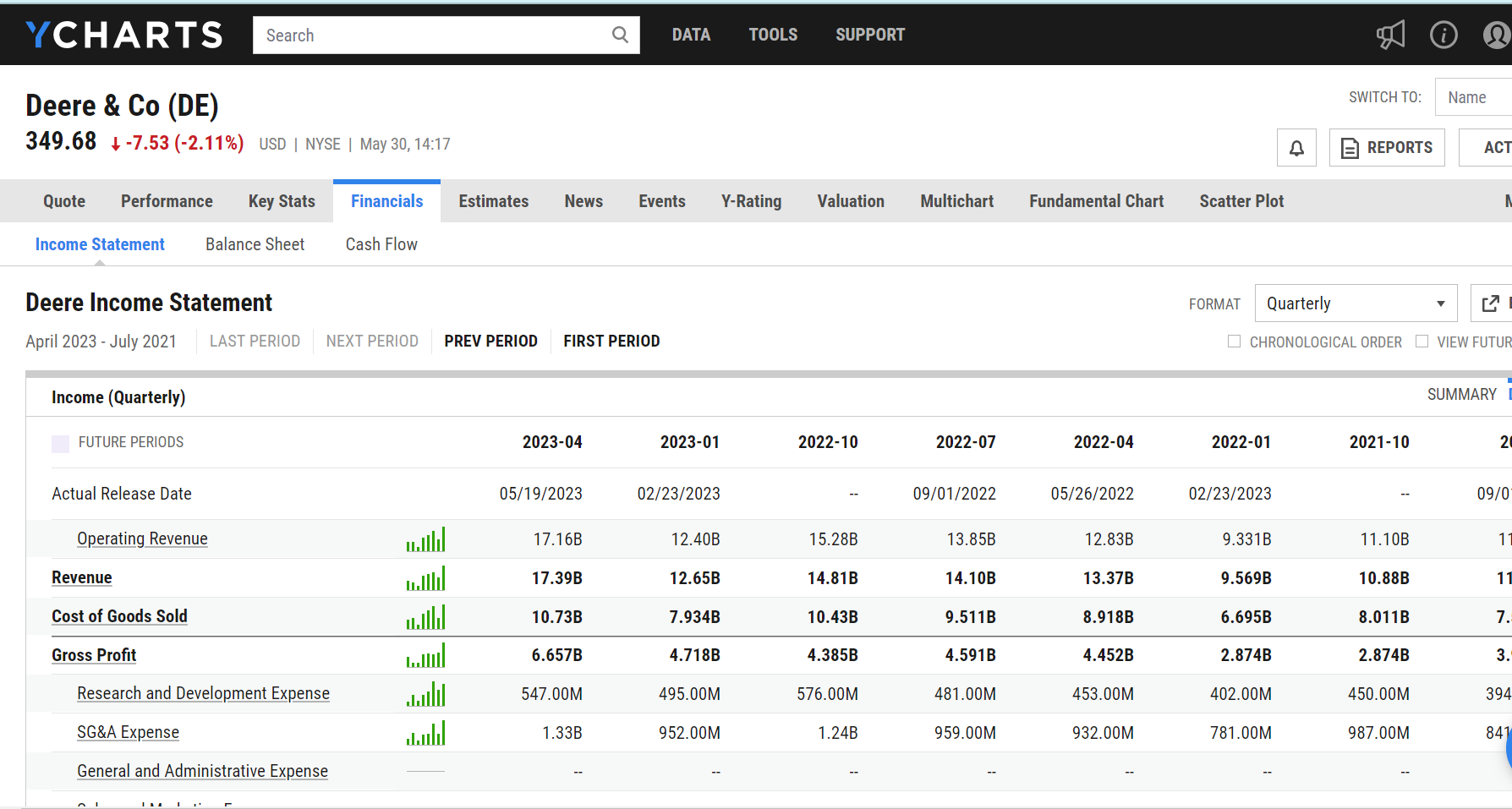Click the SUMMARY view link
The width and height of the screenshot is (1512, 809).
1461,395
